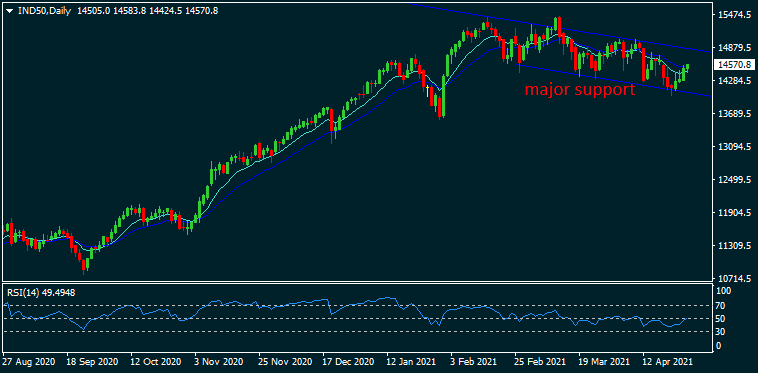Click the 15474.5 price axis label

pos(734,15)
